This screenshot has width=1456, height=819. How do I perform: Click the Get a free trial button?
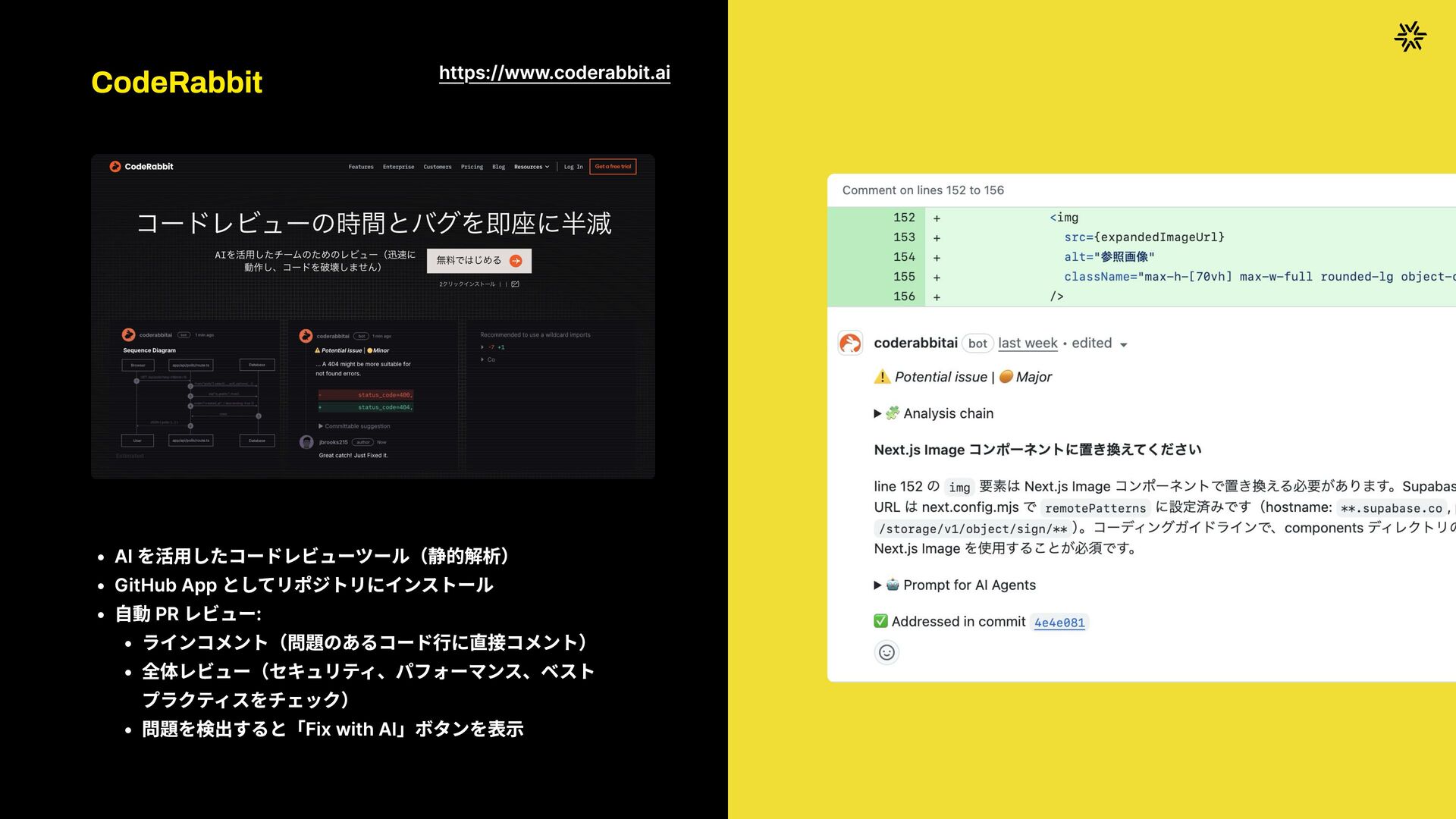(613, 167)
